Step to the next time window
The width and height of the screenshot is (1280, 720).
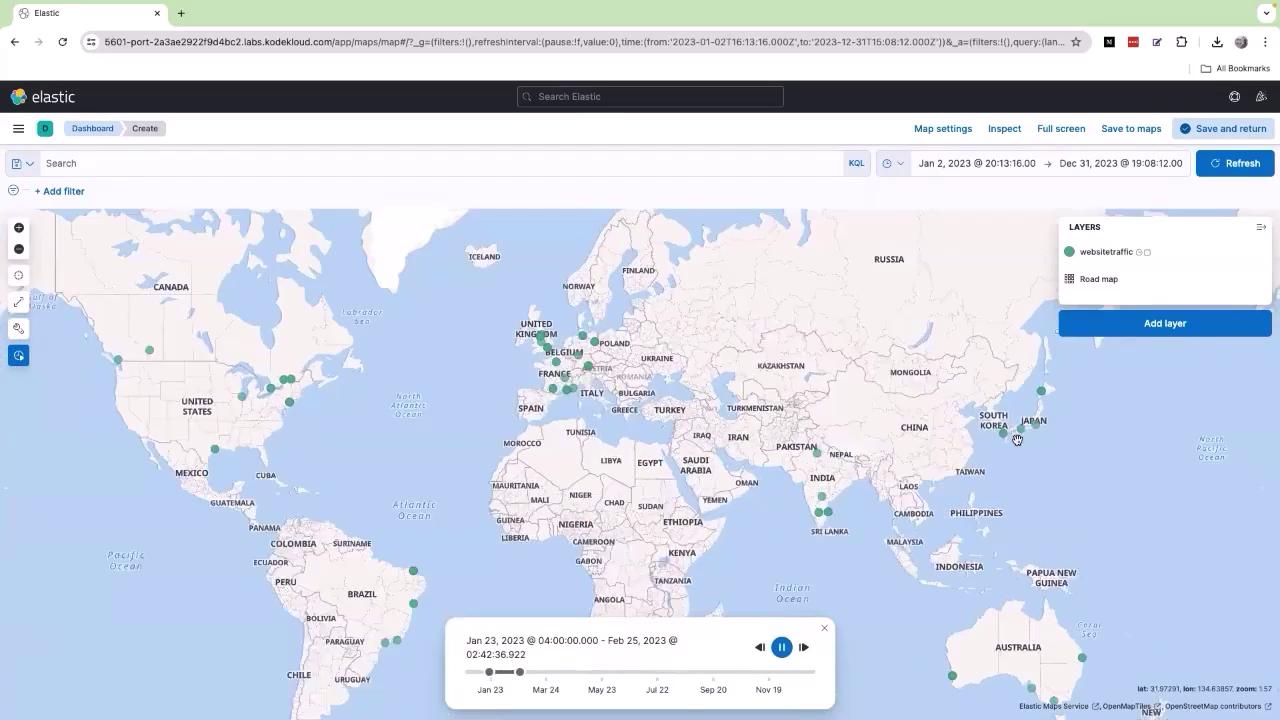click(x=804, y=647)
